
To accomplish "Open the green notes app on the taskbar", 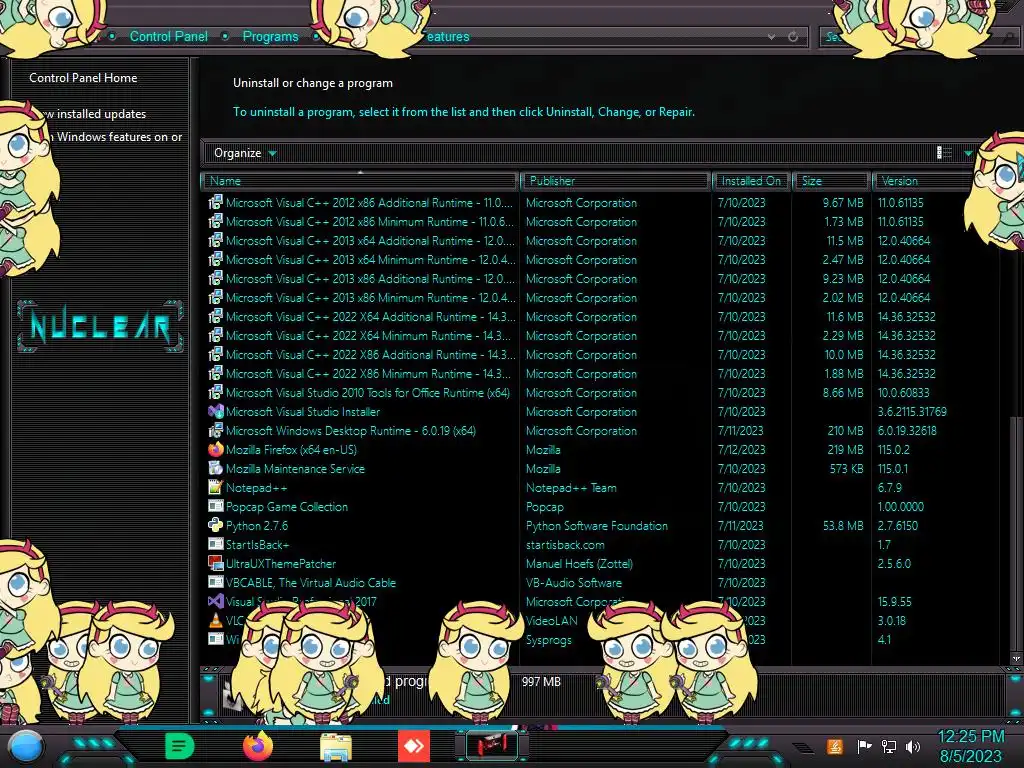I will [180, 746].
